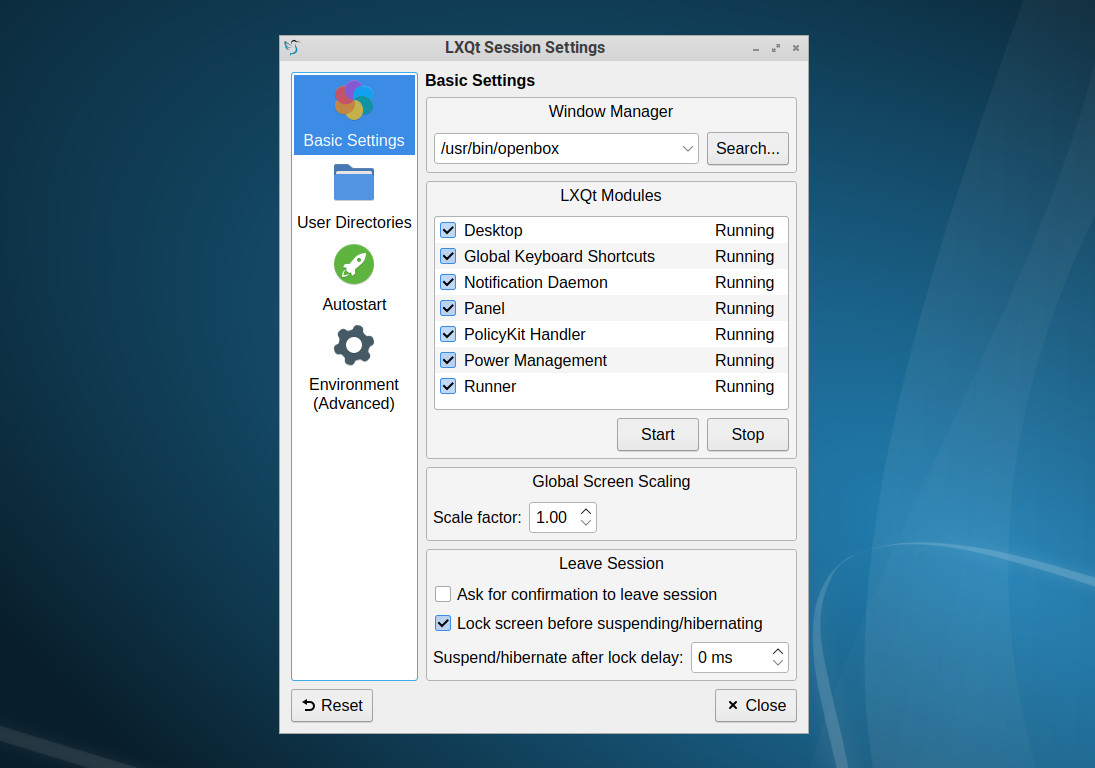Select the User Directories label in sidebar
Image resolution: width=1095 pixels, height=768 pixels.
coord(354,222)
